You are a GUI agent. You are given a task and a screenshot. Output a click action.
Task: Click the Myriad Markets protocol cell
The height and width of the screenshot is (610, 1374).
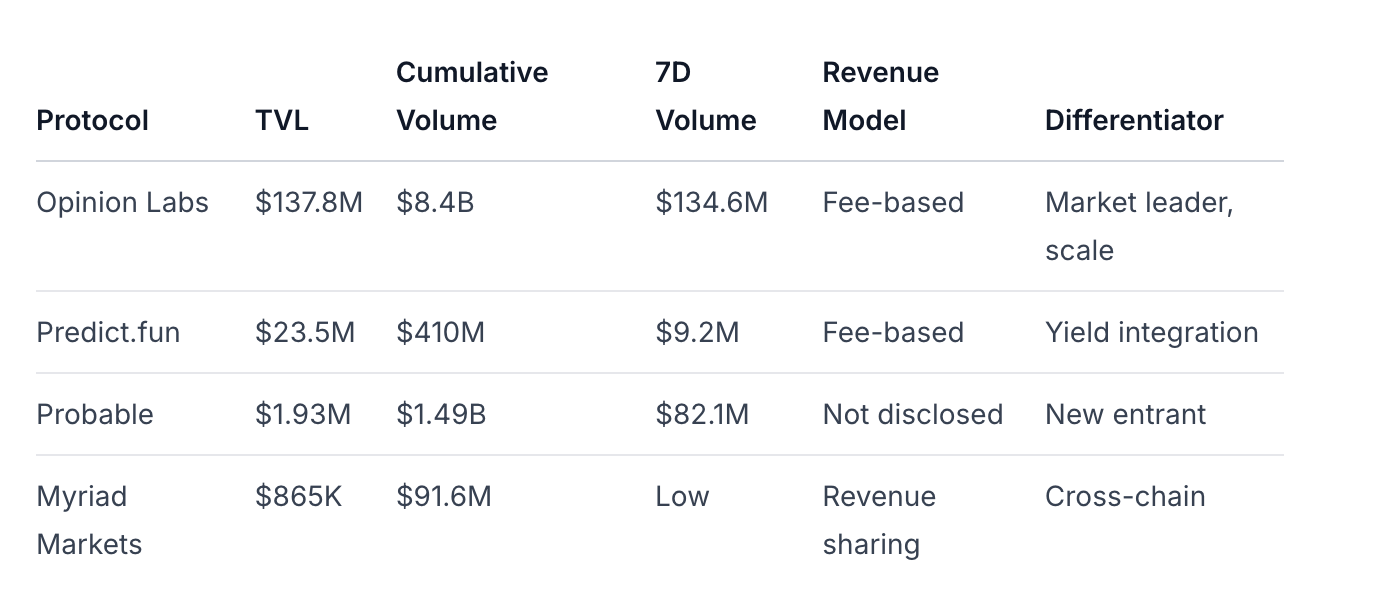(x=89, y=521)
